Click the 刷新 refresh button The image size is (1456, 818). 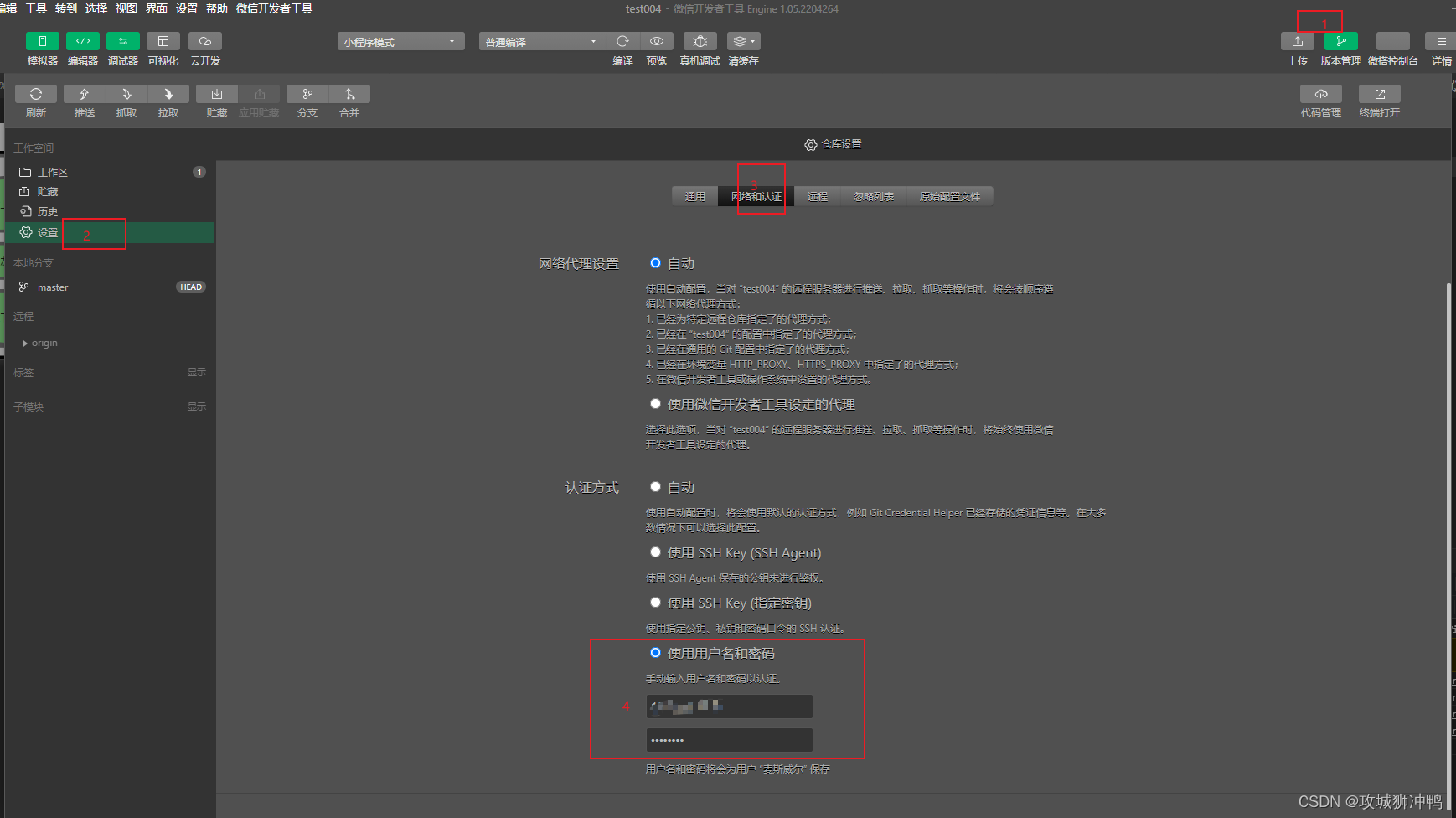(36, 94)
